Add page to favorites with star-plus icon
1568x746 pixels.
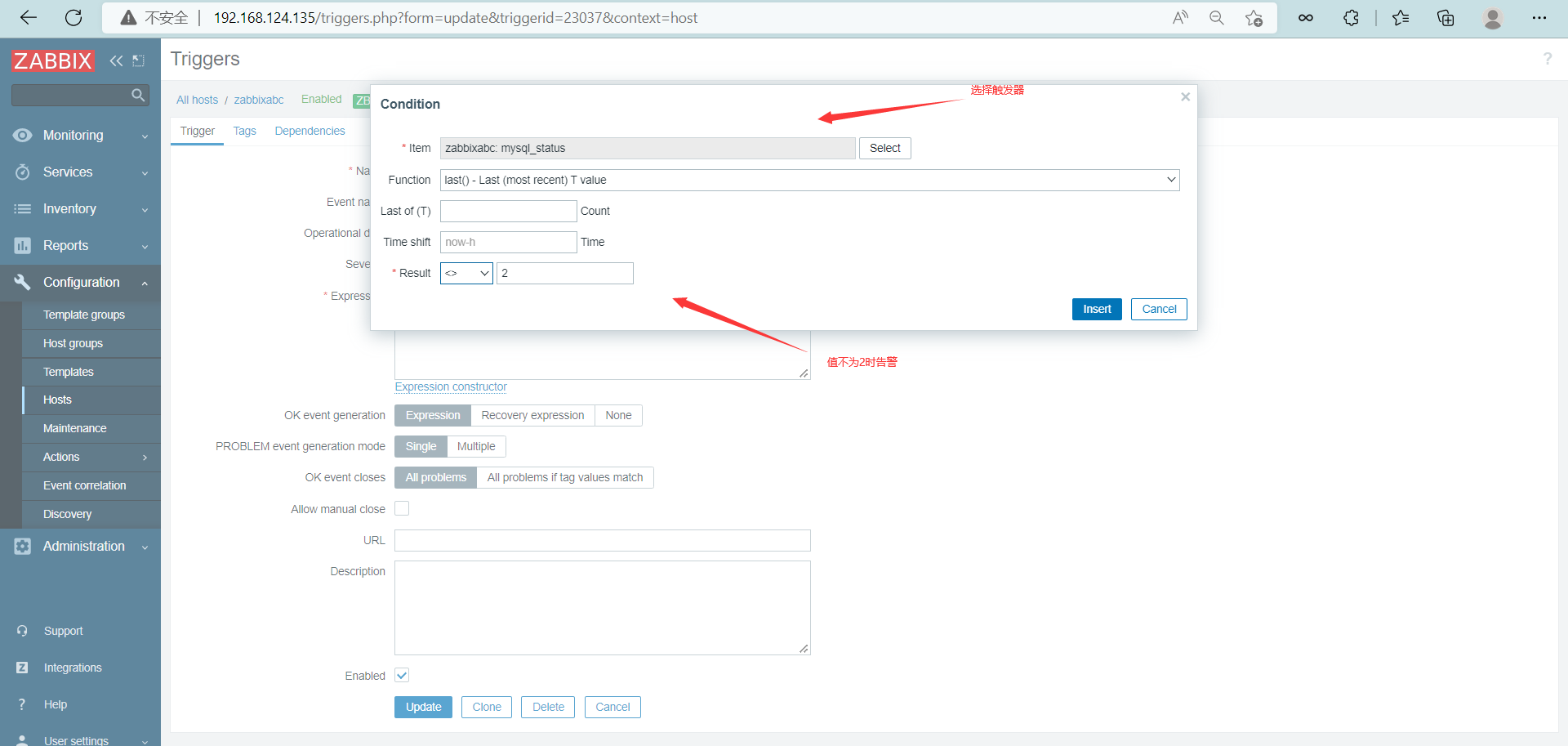pos(1254,18)
